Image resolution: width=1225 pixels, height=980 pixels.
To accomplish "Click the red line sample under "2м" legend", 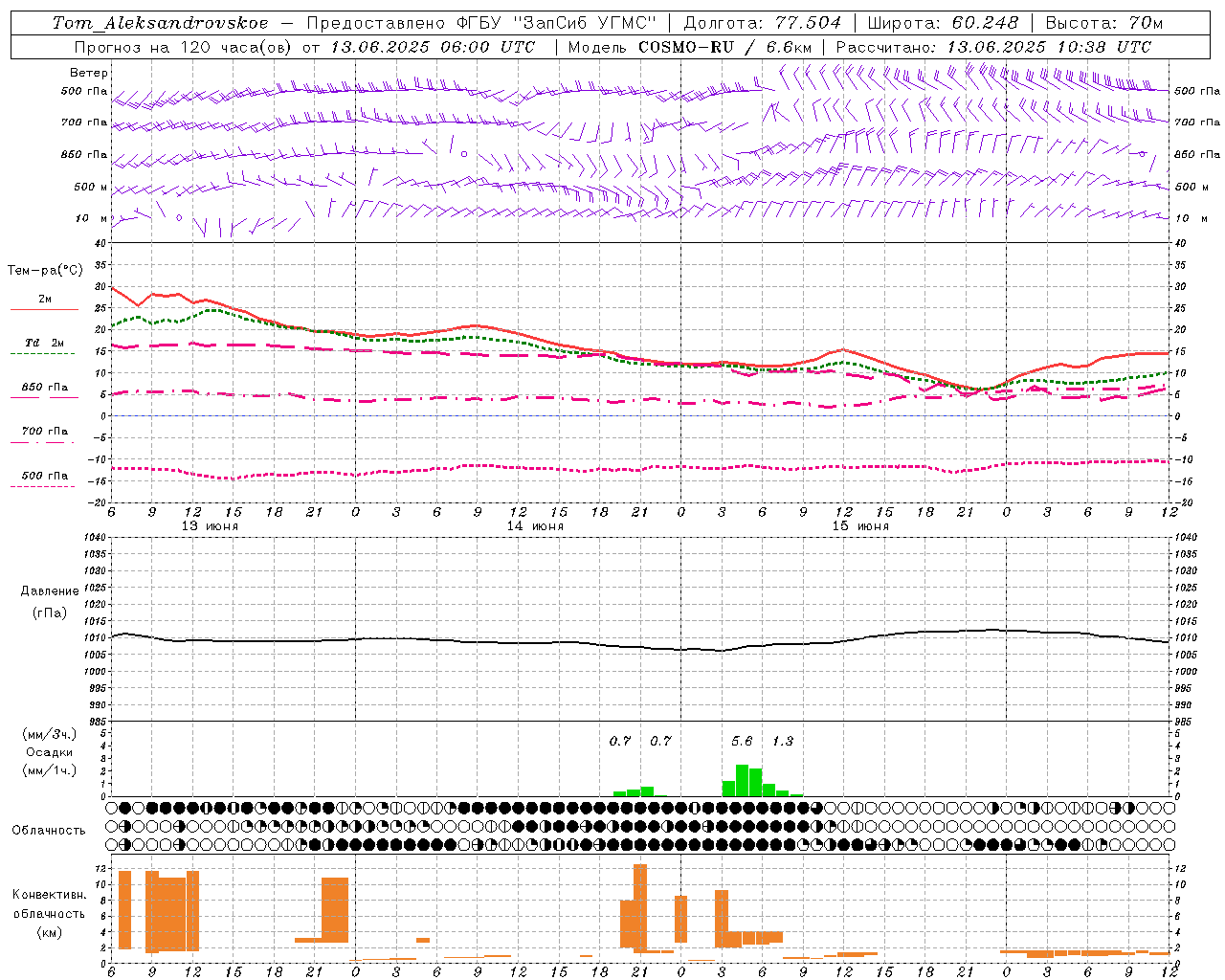I will point(45,310).
